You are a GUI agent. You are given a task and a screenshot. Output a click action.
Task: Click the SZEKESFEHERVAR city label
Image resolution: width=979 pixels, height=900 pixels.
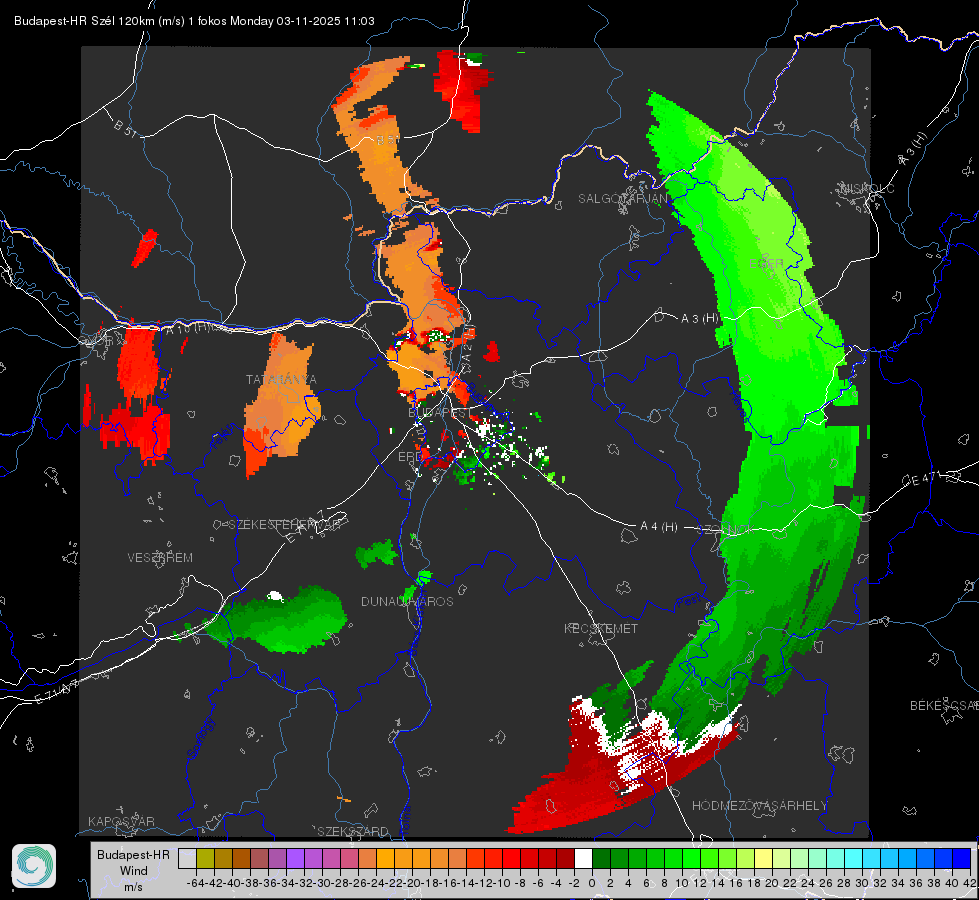[x=286, y=525]
